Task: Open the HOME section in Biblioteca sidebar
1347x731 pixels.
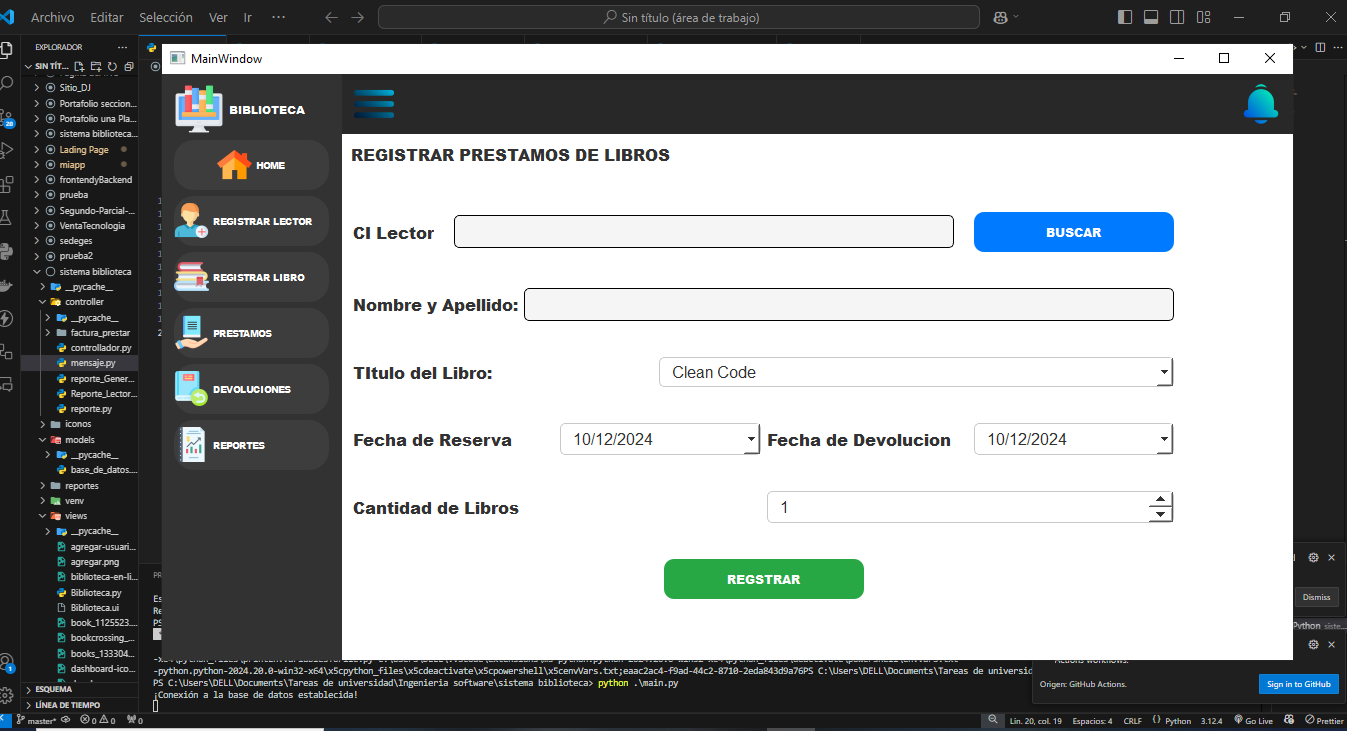Action: point(251,165)
